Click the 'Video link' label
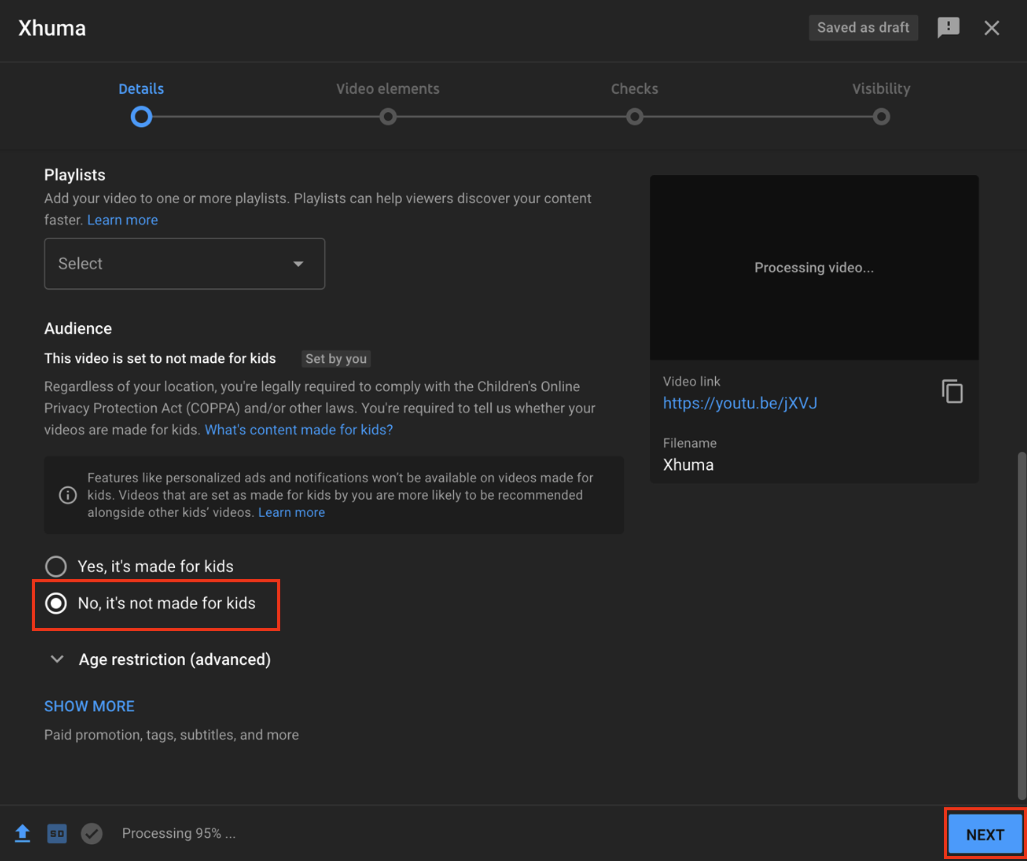 [x=692, y=381]
